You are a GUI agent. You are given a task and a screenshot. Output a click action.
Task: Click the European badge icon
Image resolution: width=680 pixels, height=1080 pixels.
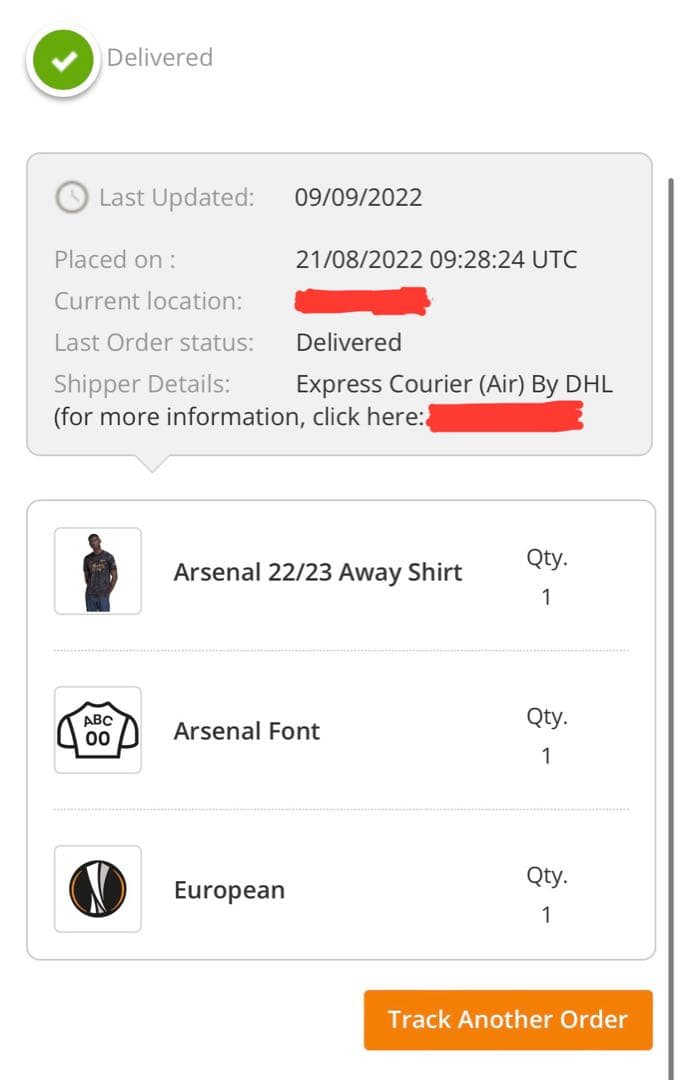[98, 889]
